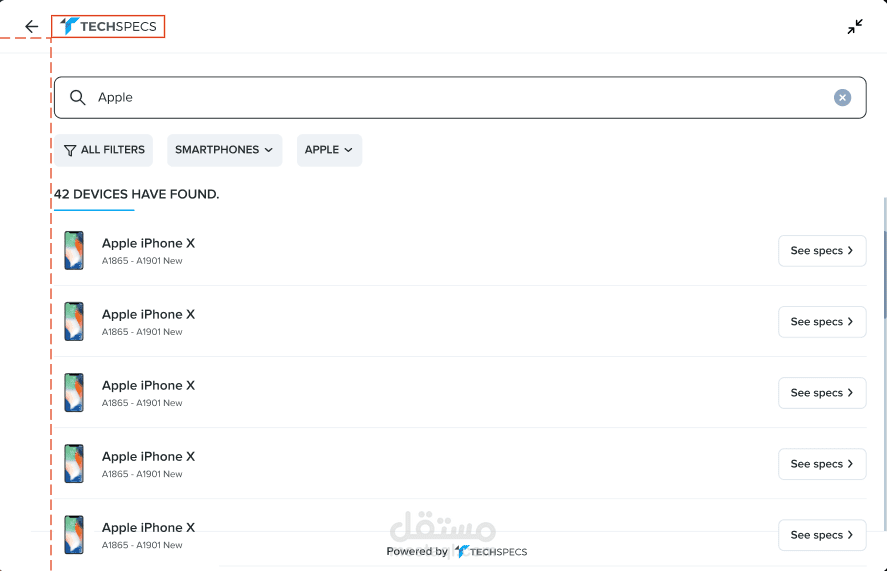887x571 pixels.
Task: Open the All Filters panel
Action: click(104, 150)
